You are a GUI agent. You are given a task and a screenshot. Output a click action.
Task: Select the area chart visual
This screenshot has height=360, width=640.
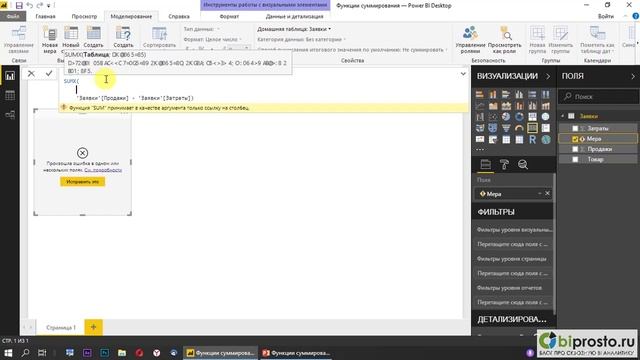click(x=493, y=106)
